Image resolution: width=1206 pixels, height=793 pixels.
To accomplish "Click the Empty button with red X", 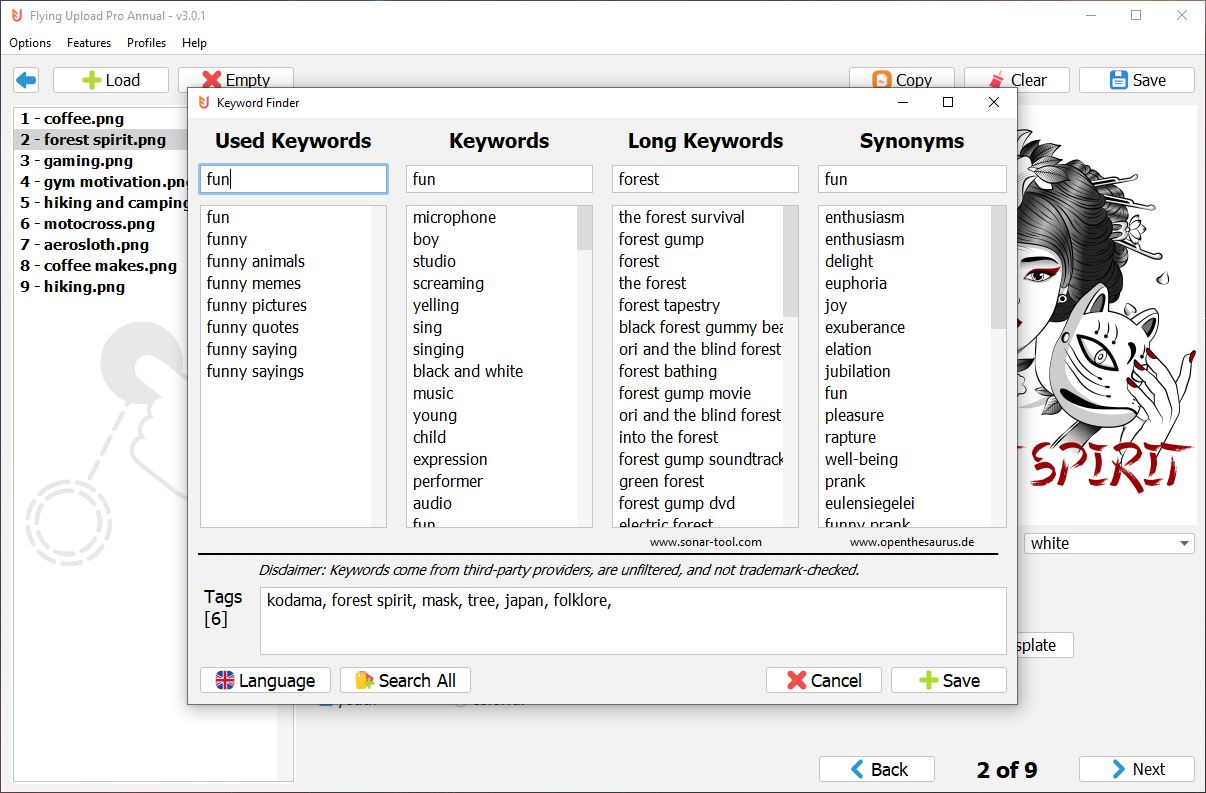I will (236, 80).
